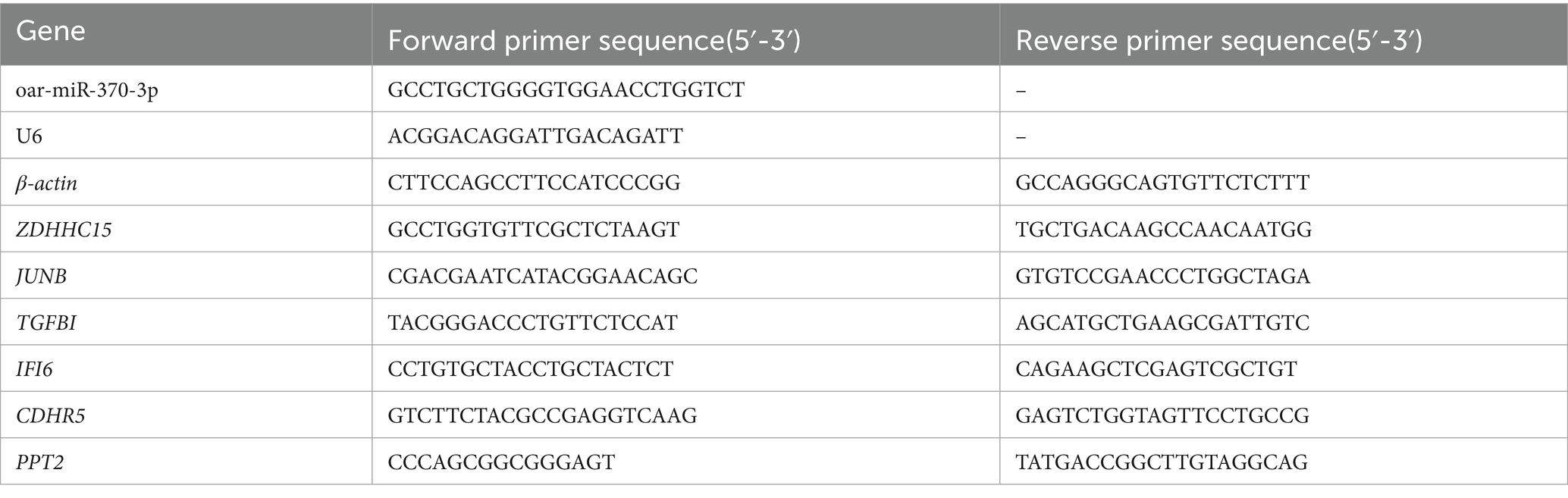Click JUNB forward primer CGACGAATCATACGGAACAGC
Image resolution: width=1568 pixels, height=498 pixels.
tap(542, 277)
